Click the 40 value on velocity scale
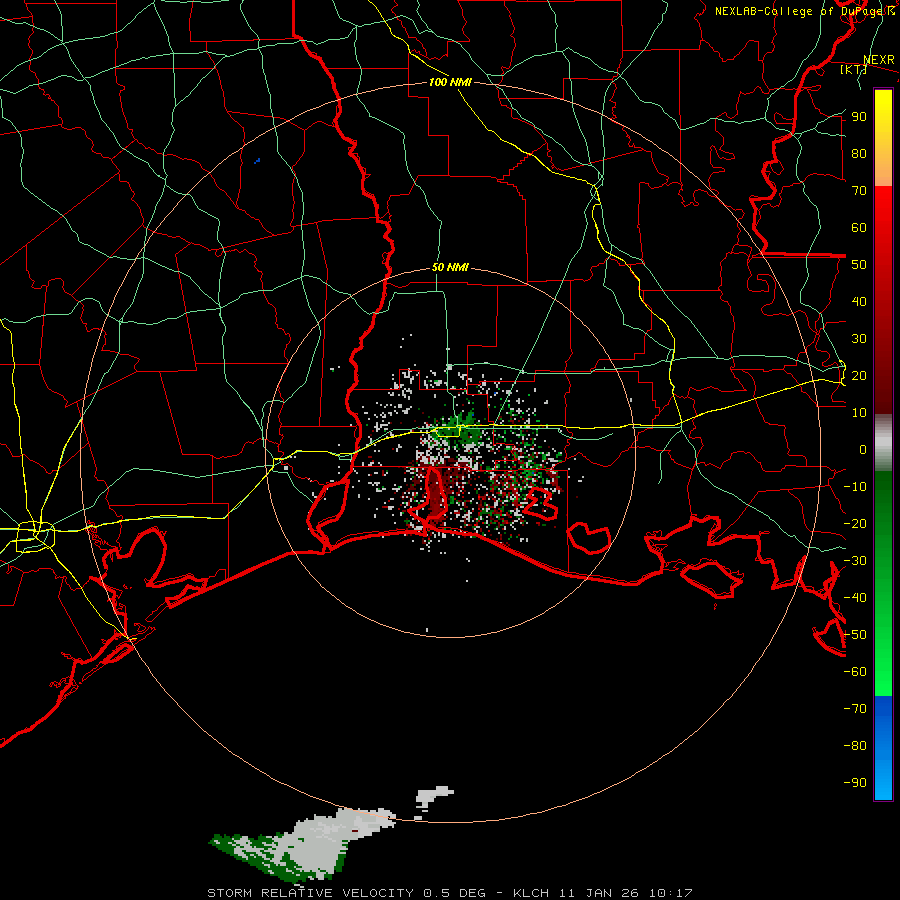 pyautogui.click(x=859, y=301)
